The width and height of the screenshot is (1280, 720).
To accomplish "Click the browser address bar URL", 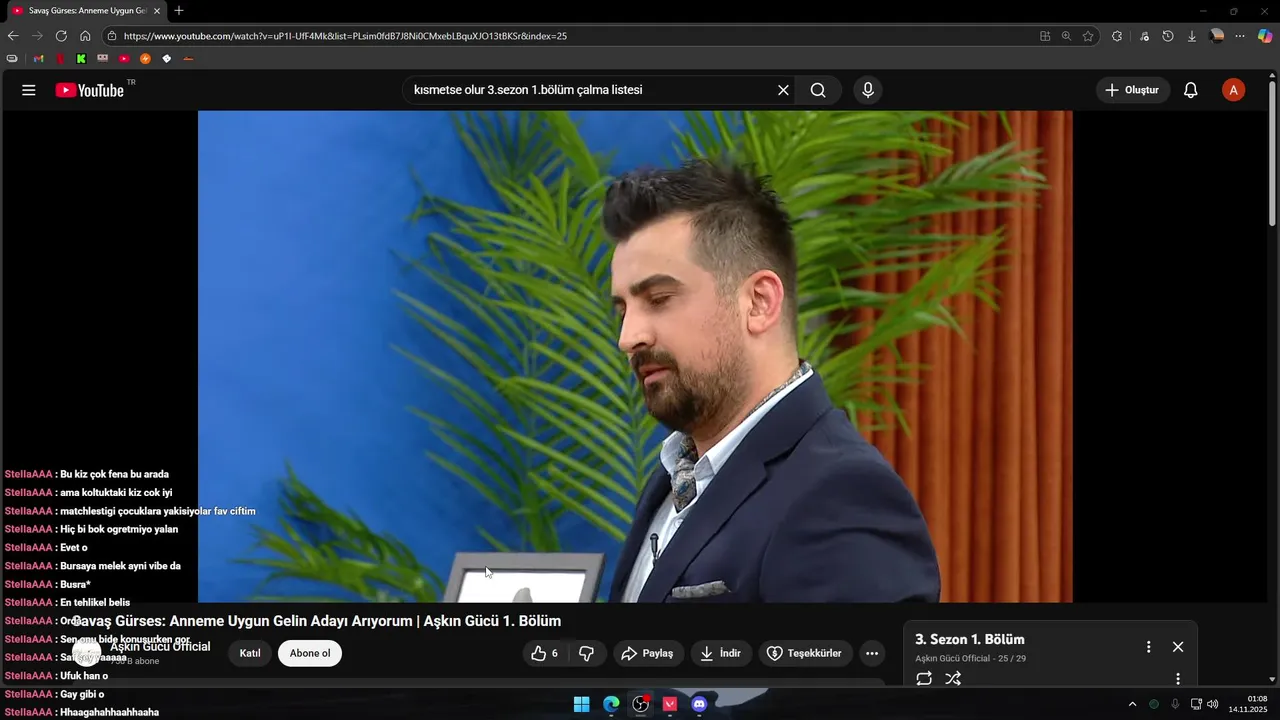I will pyautogui.click(x=345, y=36).
